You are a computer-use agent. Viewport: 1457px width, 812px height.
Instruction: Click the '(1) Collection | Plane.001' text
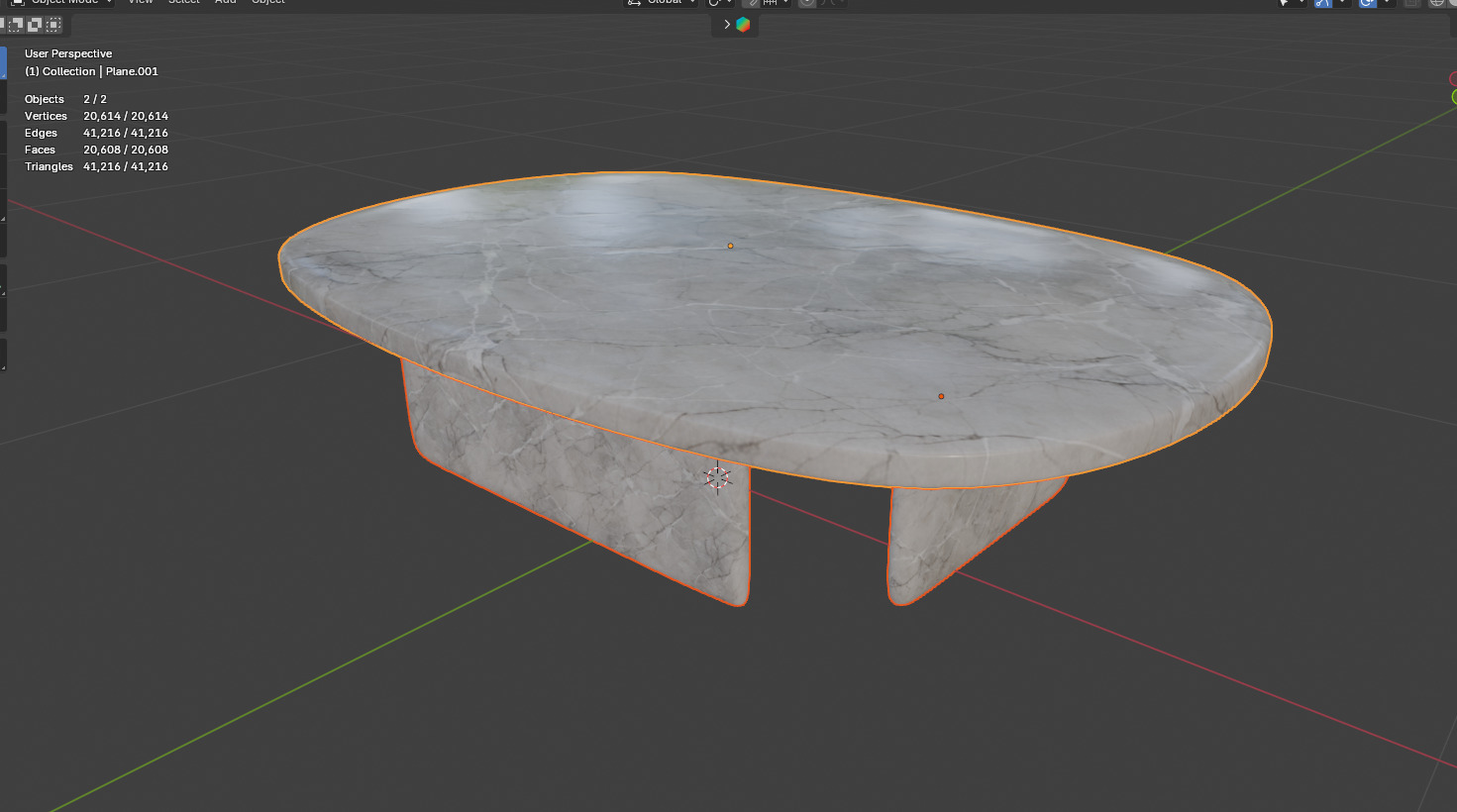91,71
